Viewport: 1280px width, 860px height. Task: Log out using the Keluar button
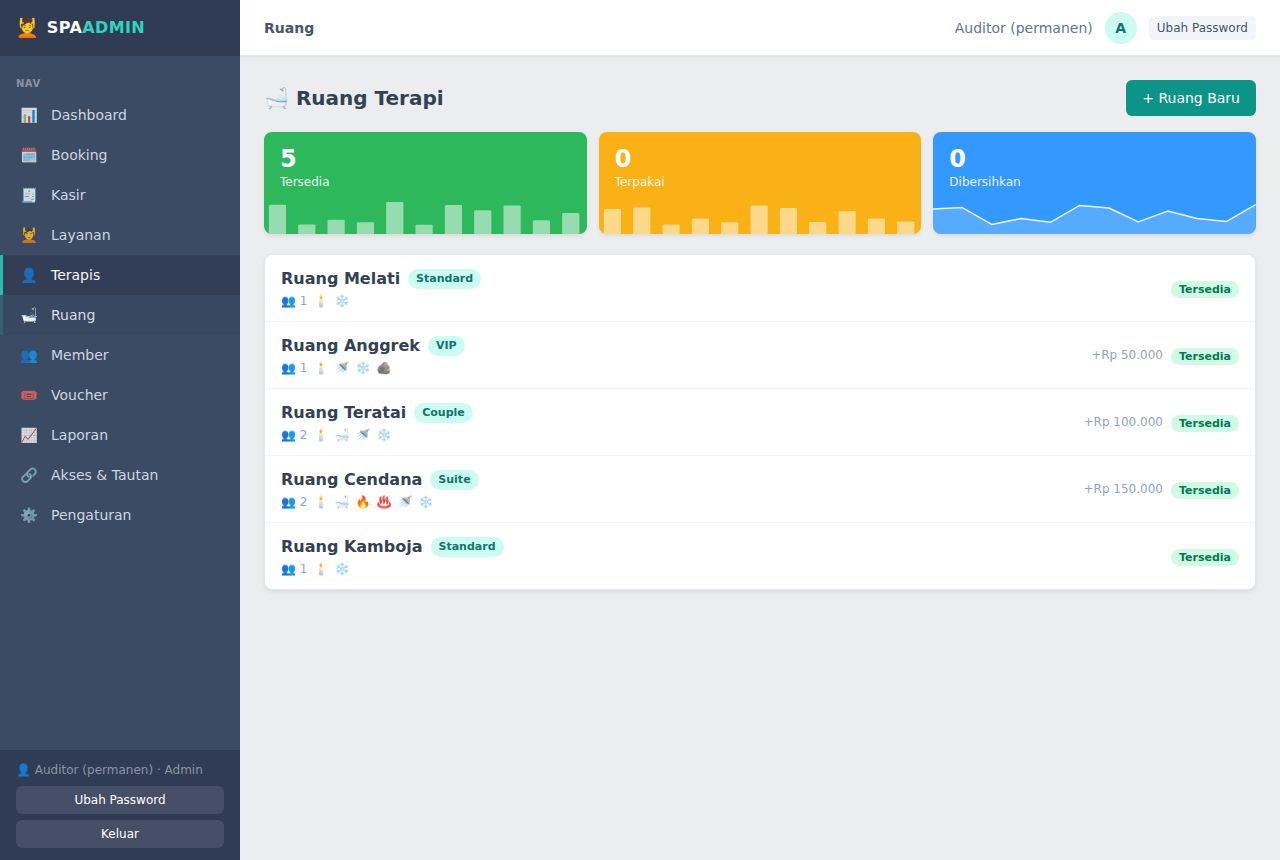120,834
